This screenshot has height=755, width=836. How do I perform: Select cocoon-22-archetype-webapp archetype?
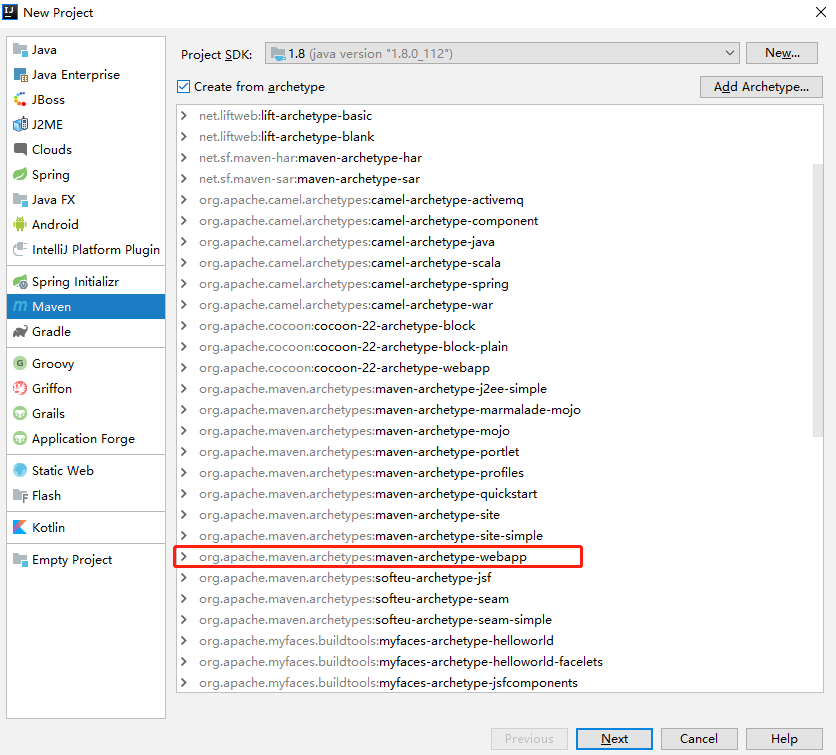pyautogui.click(x=344, y=368)
